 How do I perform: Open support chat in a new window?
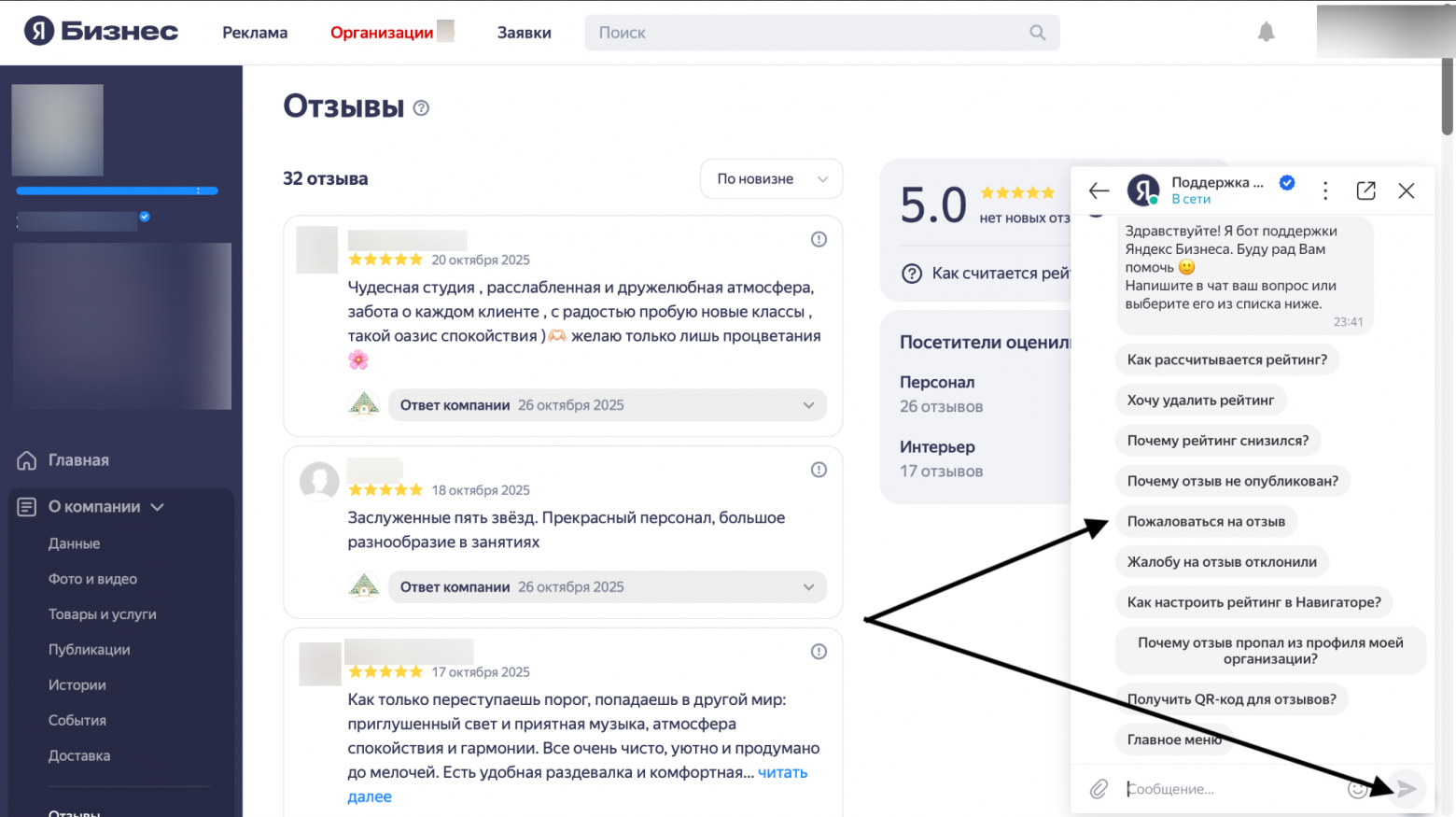(x=1365, y=190)
